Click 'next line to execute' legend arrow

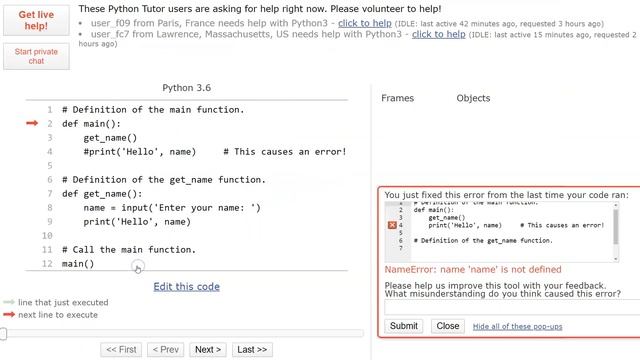click(9, 315)
